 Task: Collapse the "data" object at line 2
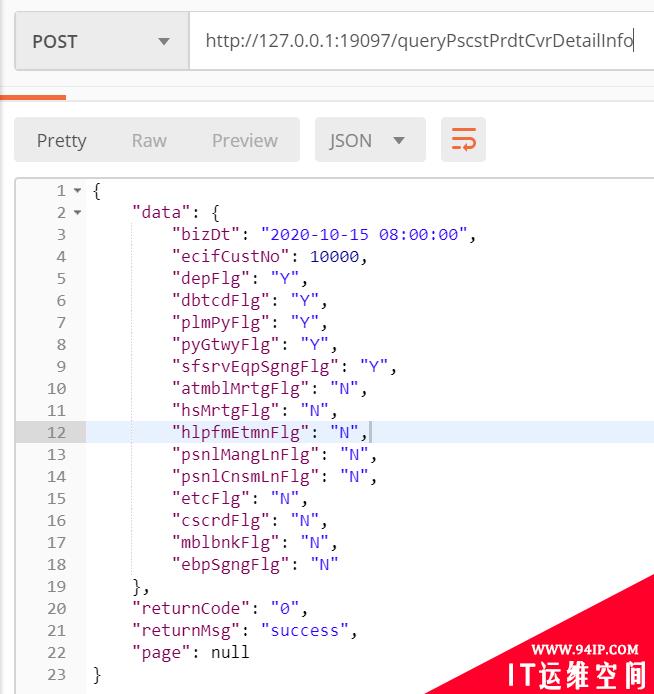77,213
